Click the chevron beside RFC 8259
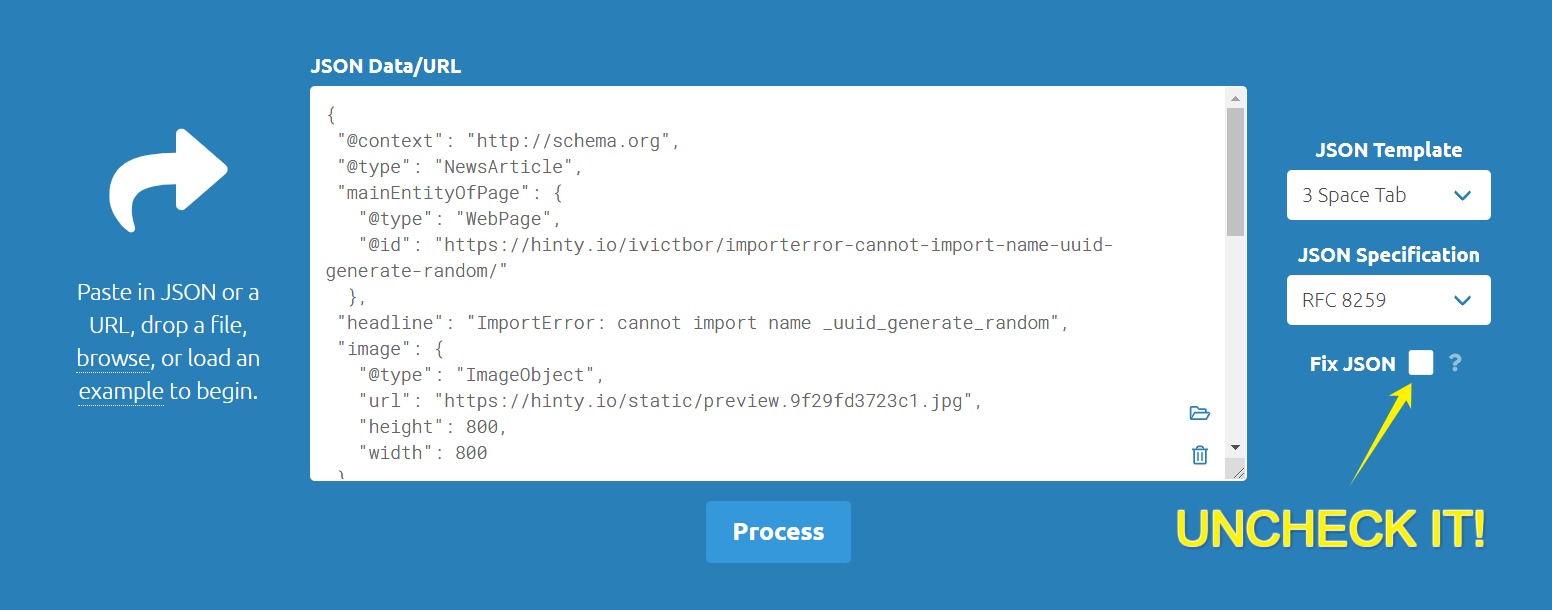1552x610 pixels. click(x=1462, y=301)
